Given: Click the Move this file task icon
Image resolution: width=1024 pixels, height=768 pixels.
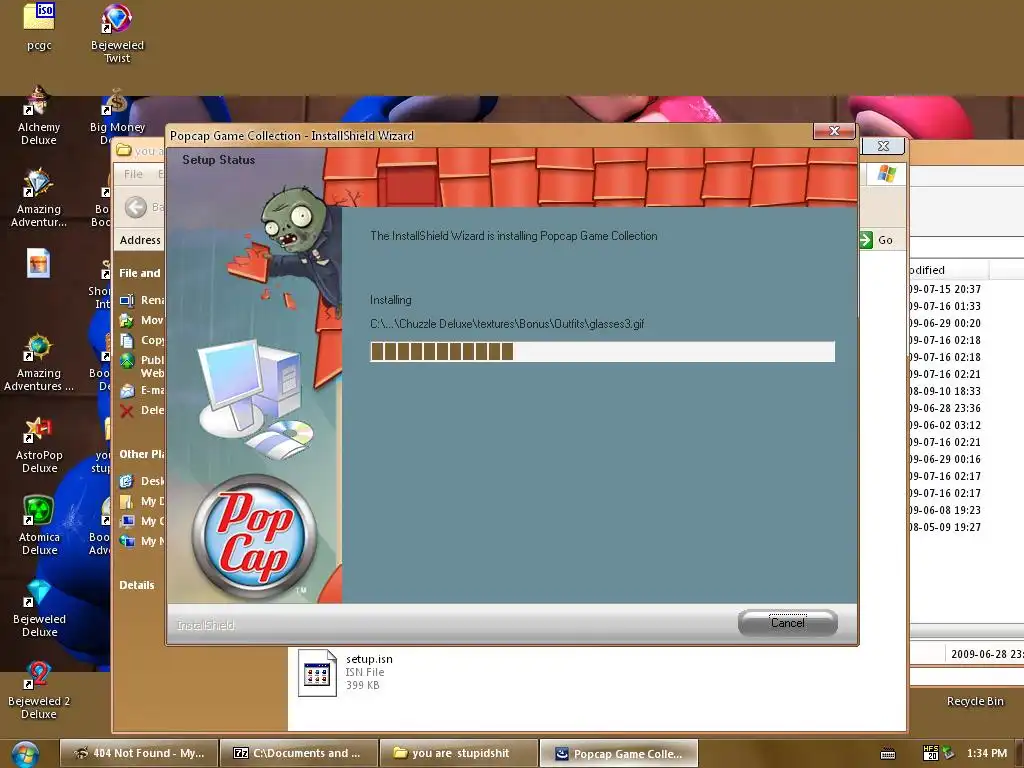Looking at the screenshot, I should point(127,320).
